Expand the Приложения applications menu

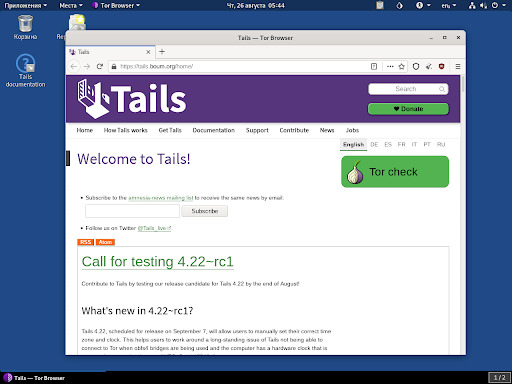[25, 5]
